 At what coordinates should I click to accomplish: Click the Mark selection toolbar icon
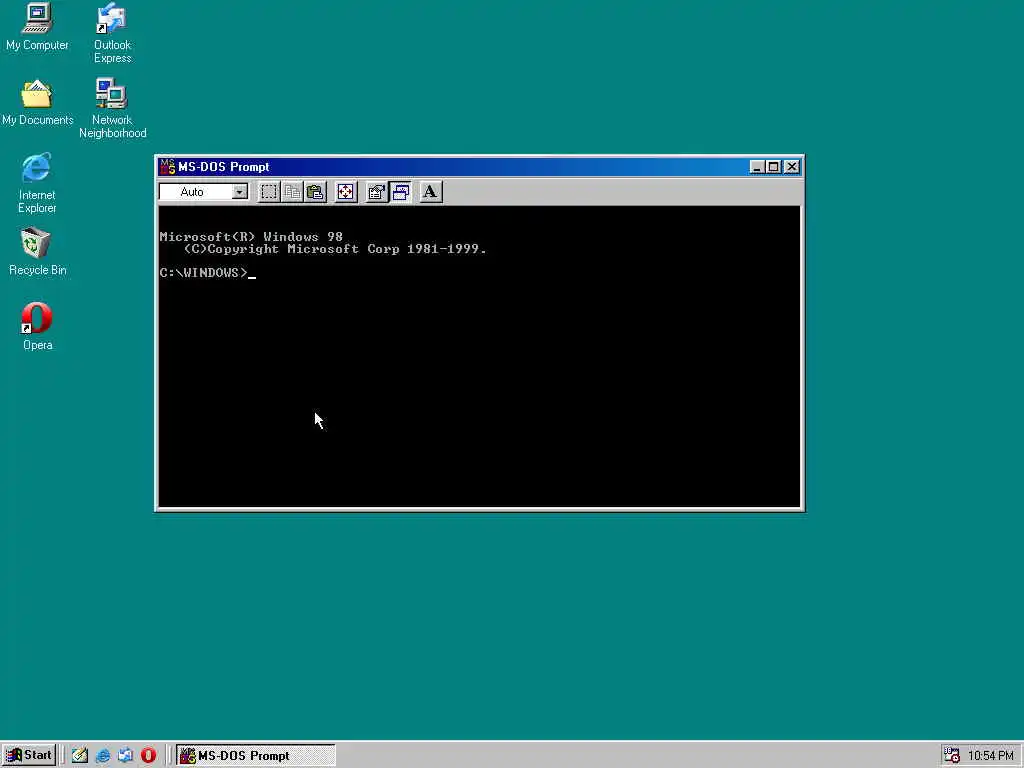tap(268, 192)
